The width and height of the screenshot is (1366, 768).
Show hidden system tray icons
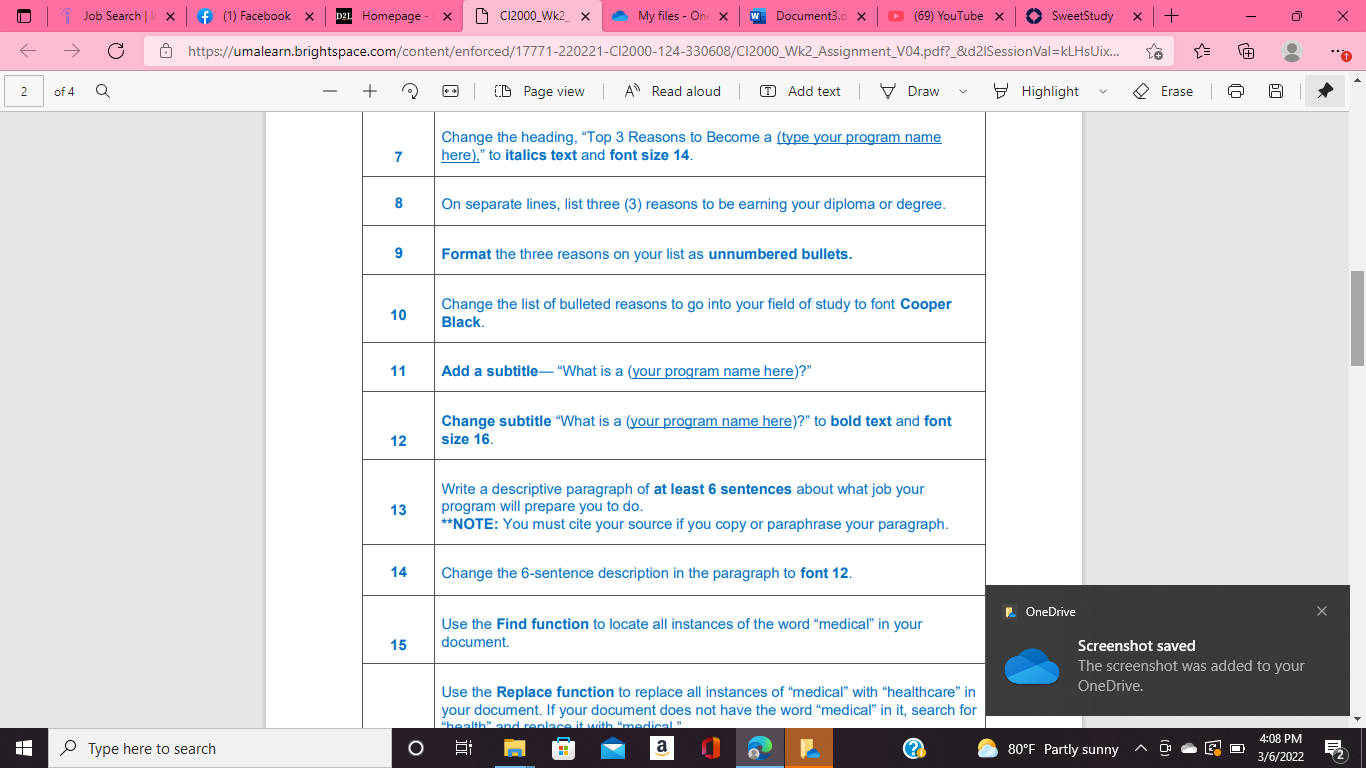[x=1141, y=748]
